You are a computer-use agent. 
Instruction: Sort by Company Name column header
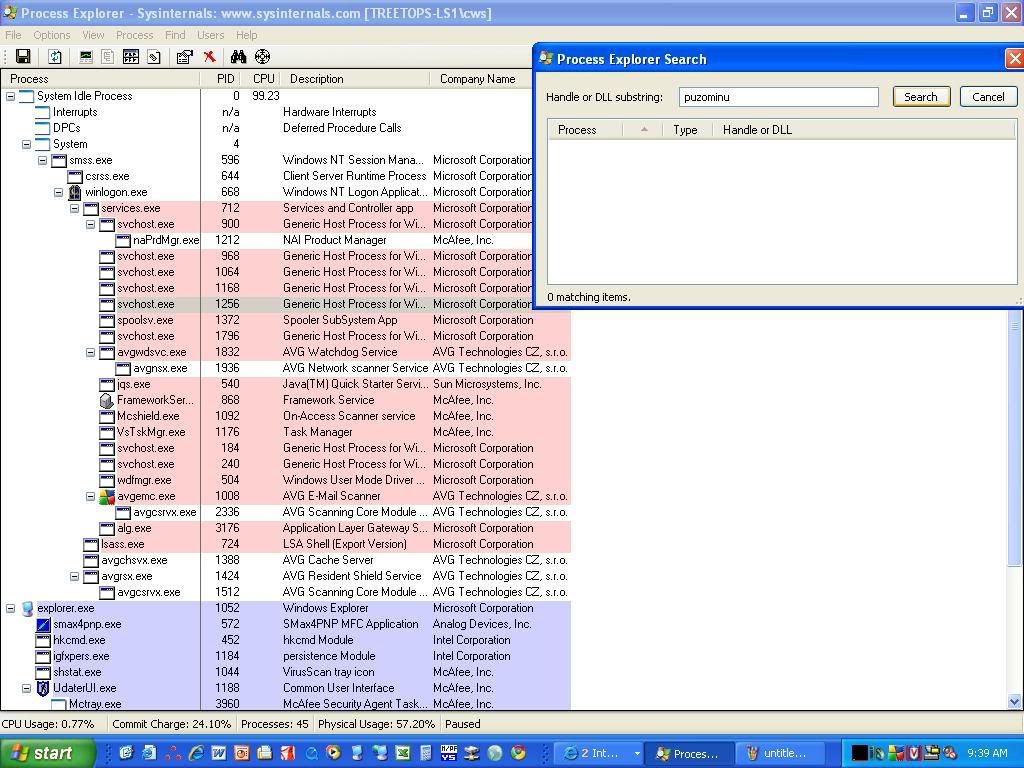click(481, 79)
